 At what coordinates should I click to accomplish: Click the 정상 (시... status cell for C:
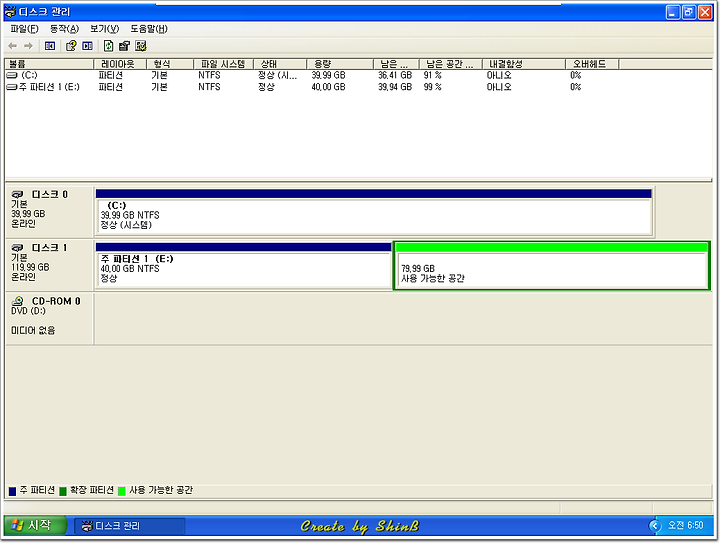click(277, 75)
